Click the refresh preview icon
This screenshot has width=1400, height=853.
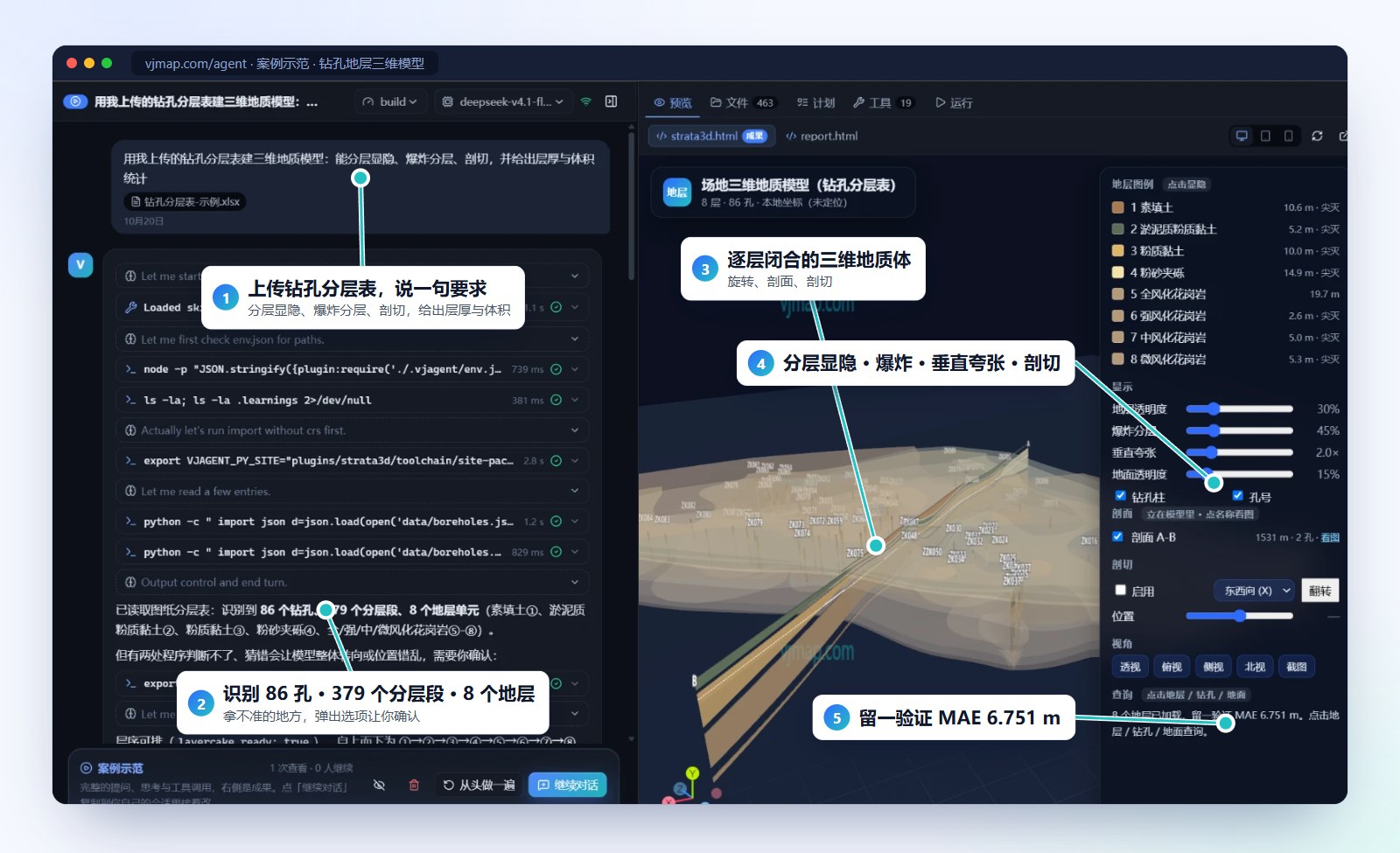[1317, 136]
